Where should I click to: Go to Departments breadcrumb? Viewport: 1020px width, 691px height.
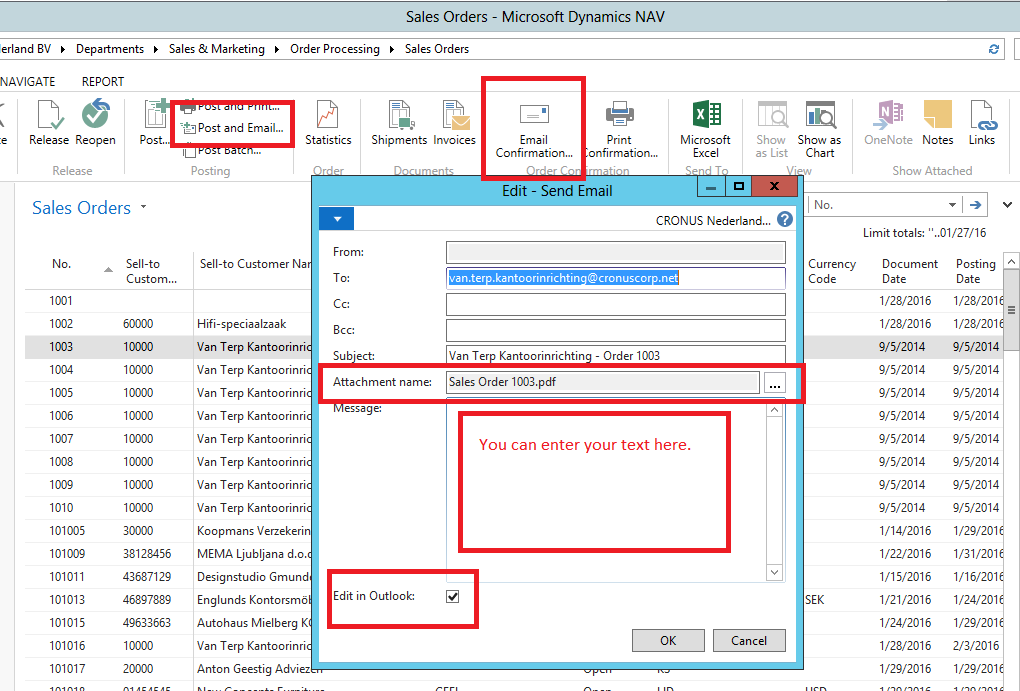pos(110,49)
